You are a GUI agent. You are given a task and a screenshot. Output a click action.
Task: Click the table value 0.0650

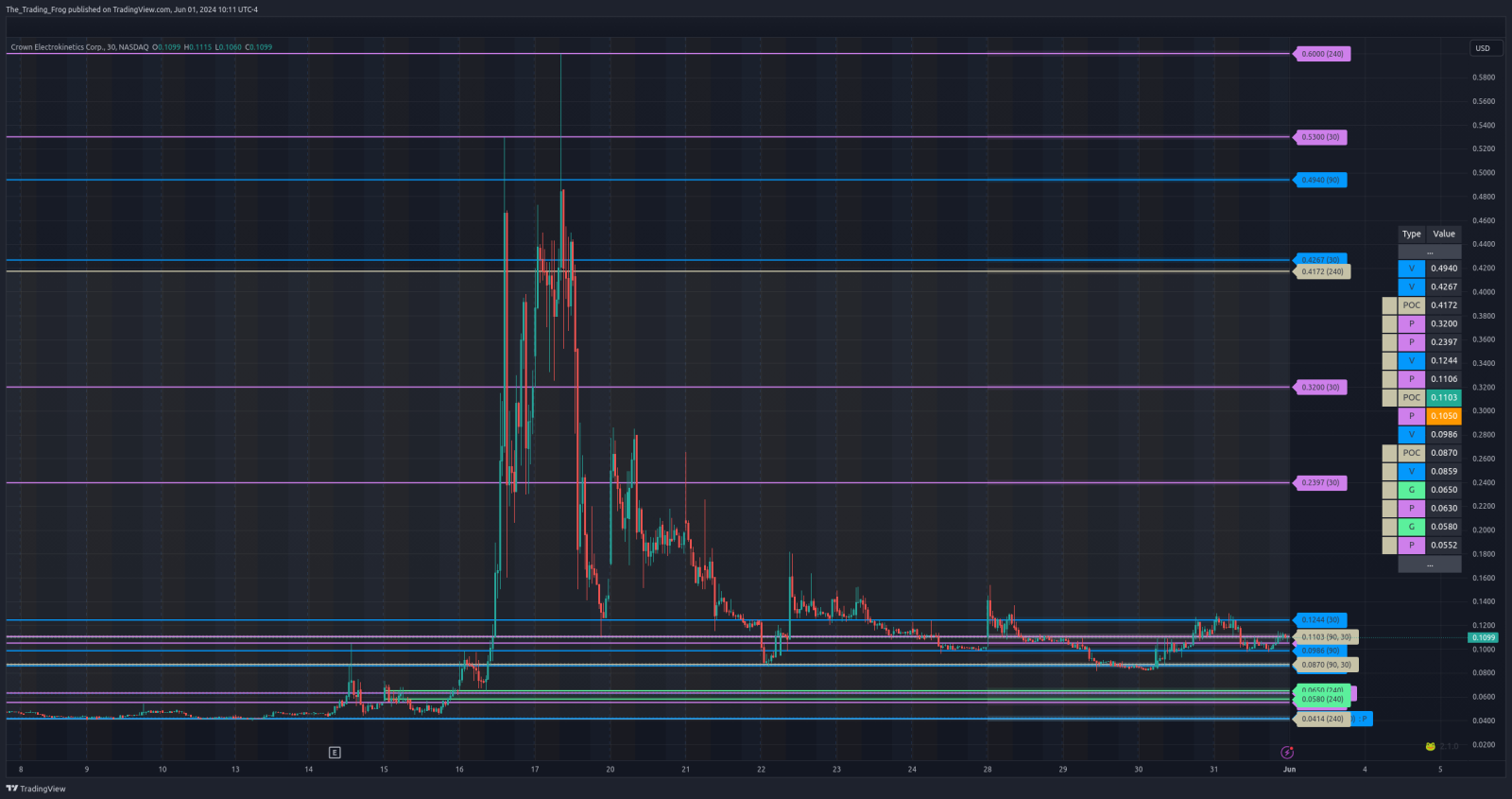pyautogui.click(x=1444, y=490)
